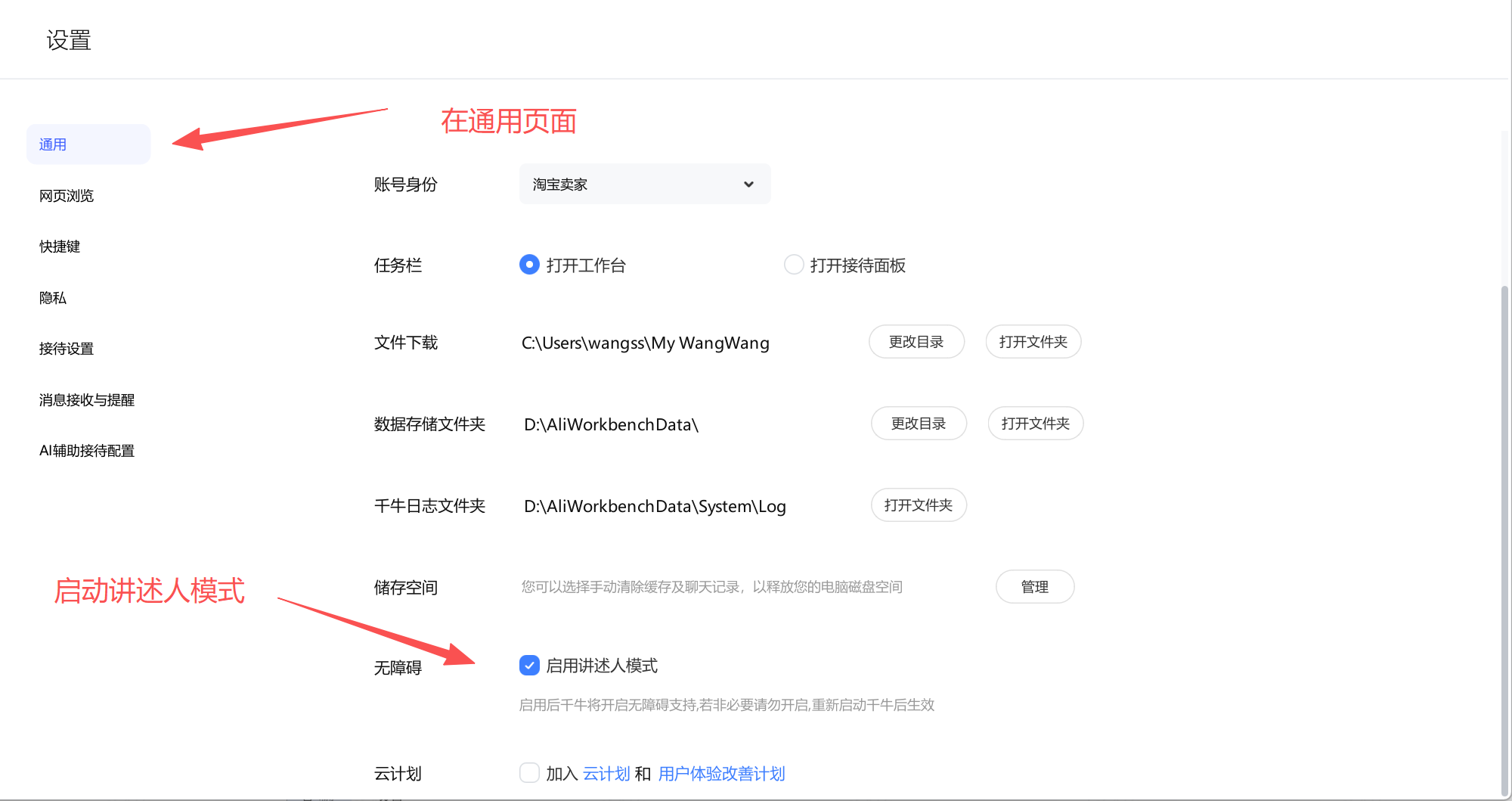Viewport: 1512px width, 801px height.
Task: Click 更改目录 for 文件下载
Action: coord(916,342)
